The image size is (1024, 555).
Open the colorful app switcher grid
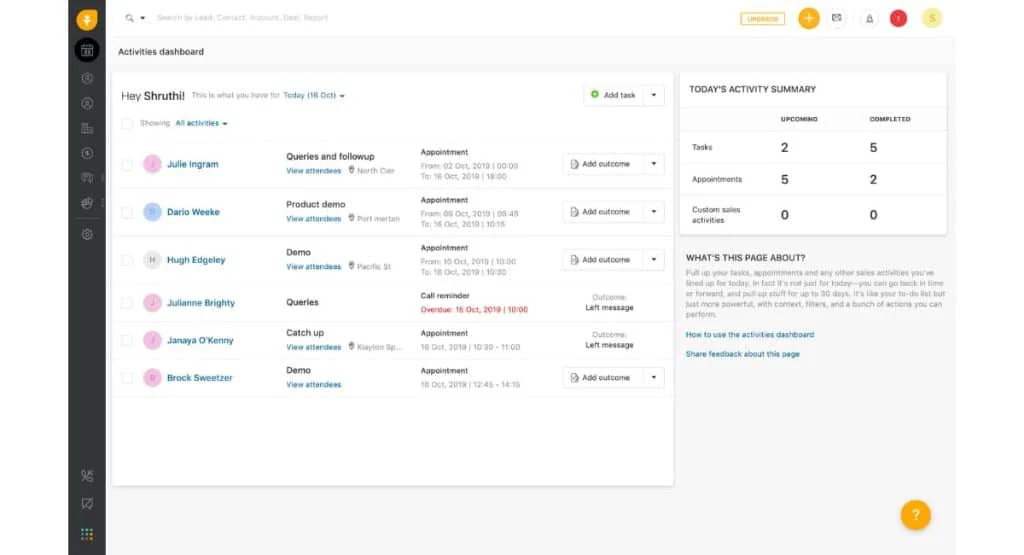coord(87,534)
